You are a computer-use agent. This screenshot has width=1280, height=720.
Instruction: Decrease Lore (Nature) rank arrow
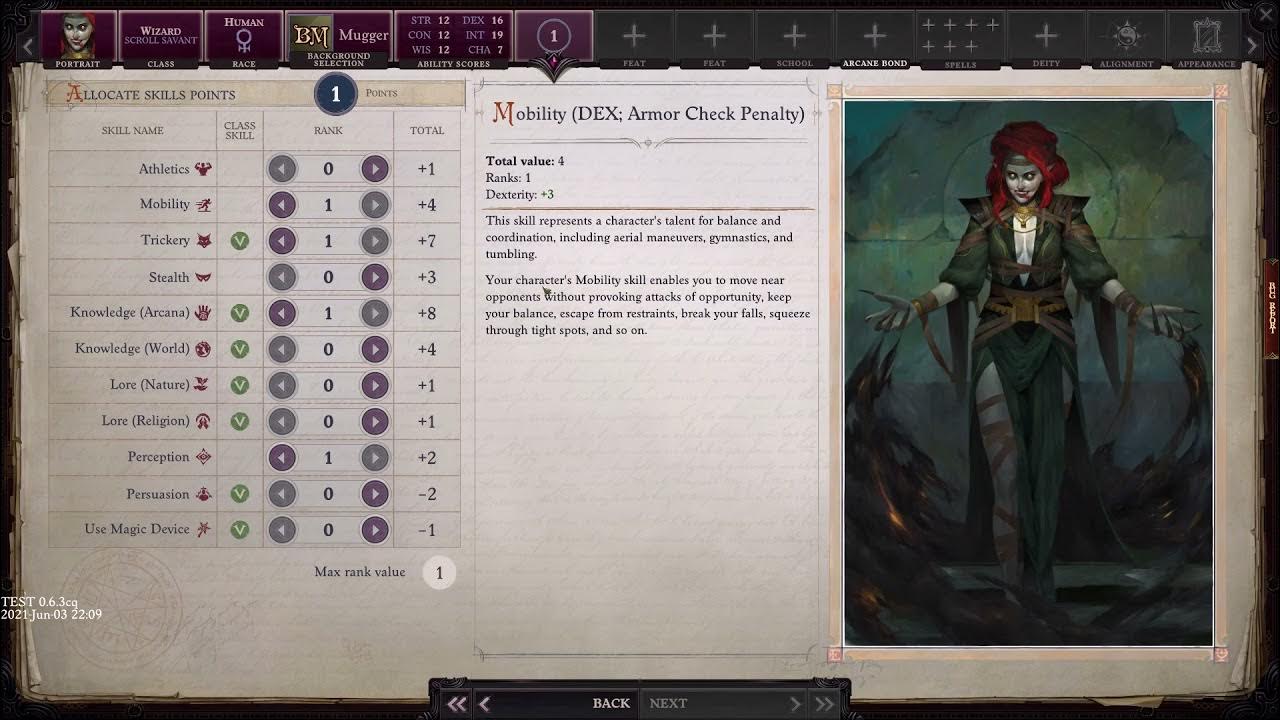[282, 385]
